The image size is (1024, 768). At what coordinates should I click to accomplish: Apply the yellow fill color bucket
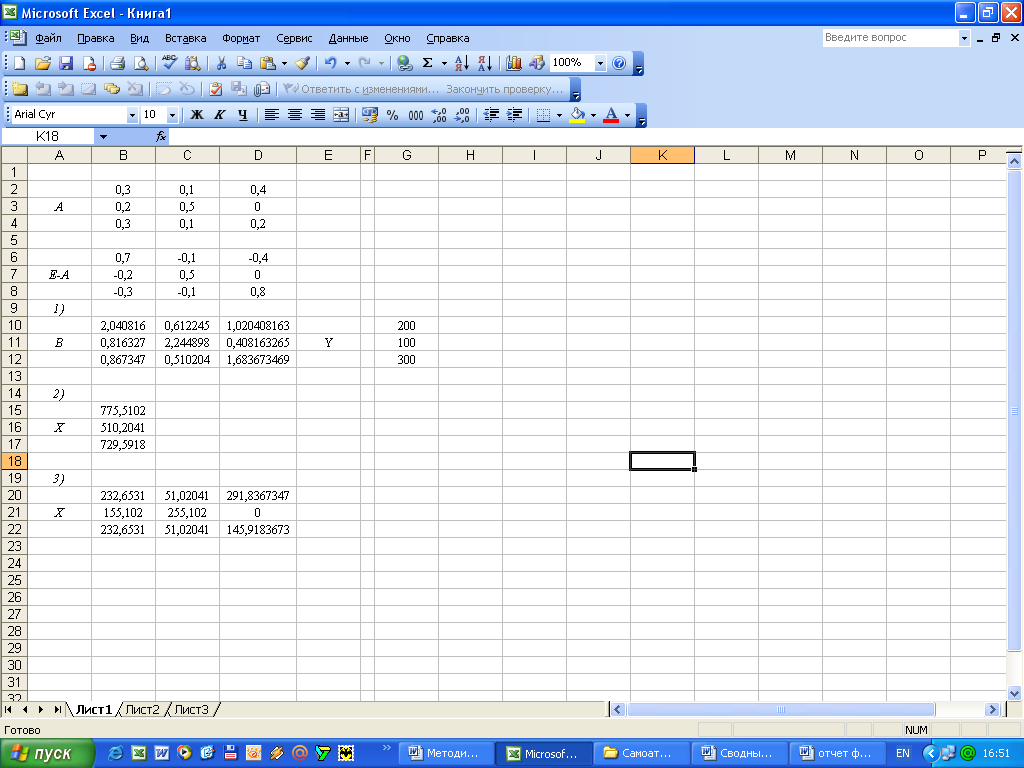coord(577,116)
